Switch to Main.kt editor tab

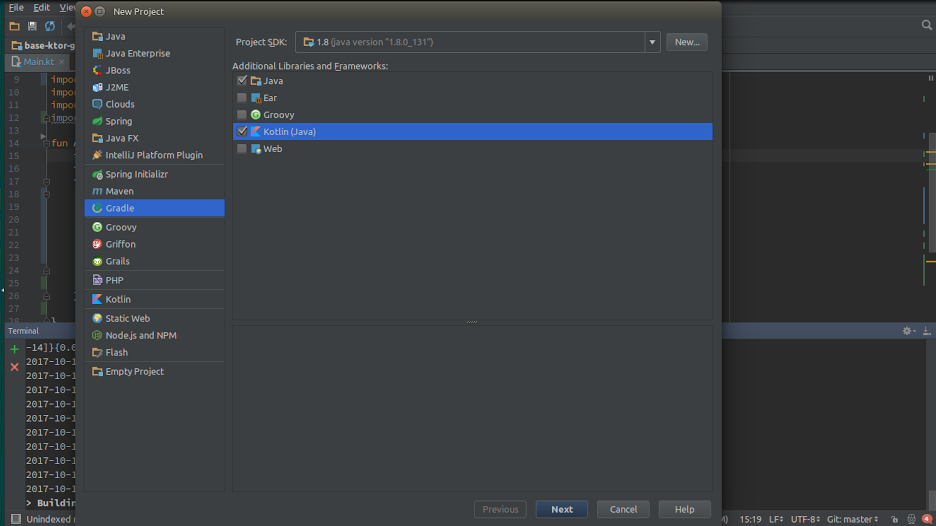(38, 61)
